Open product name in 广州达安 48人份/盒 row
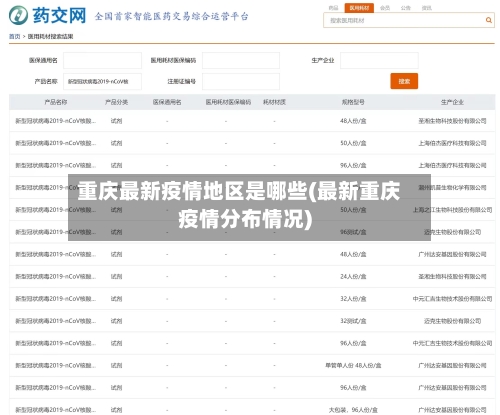Viewport: 500px width, 415px height. point(55,254)
